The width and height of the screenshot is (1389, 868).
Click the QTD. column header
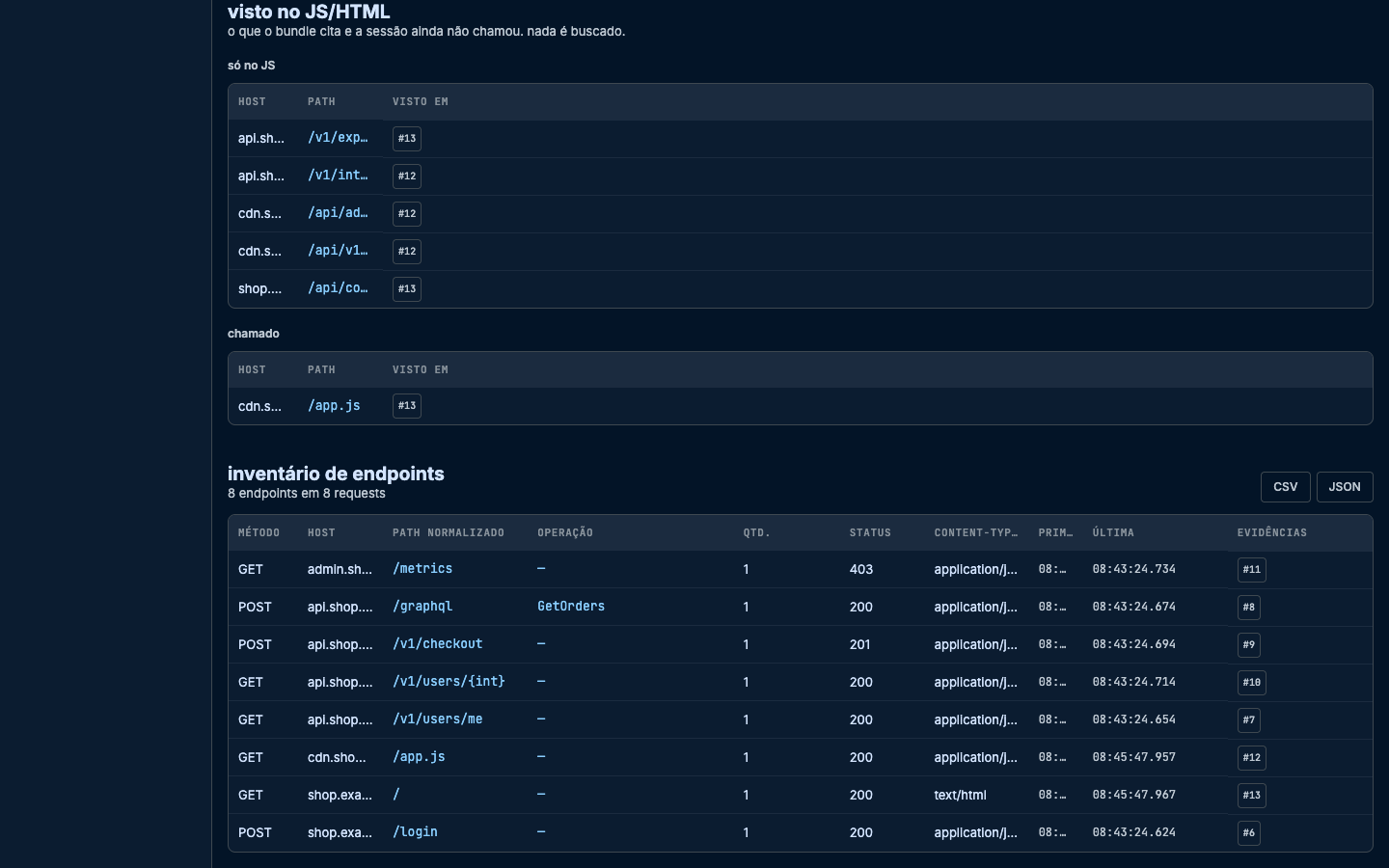[757, 533]
